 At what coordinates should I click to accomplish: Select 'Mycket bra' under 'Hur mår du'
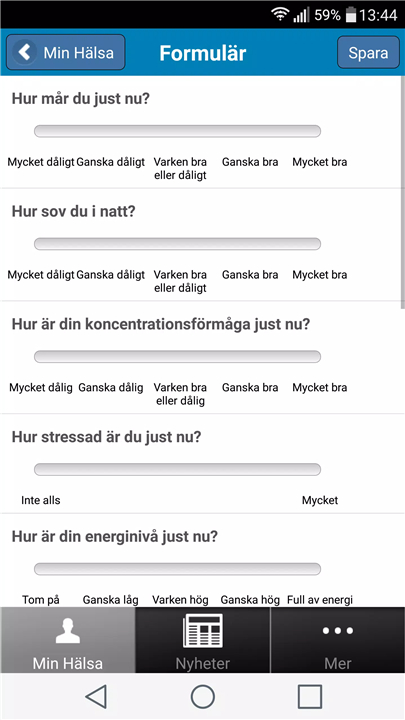point(320,162)
